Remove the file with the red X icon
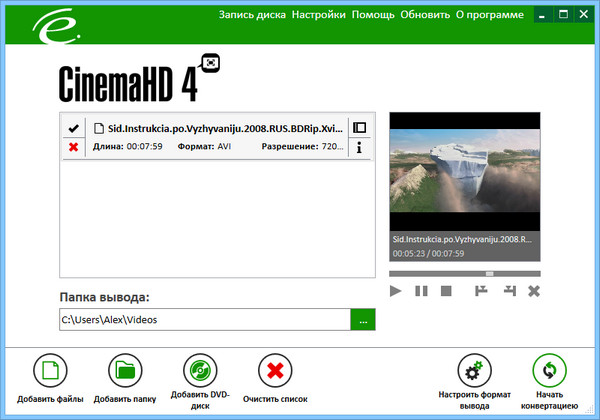Screen dimensions: 600x420 click(x=73, y=147)
